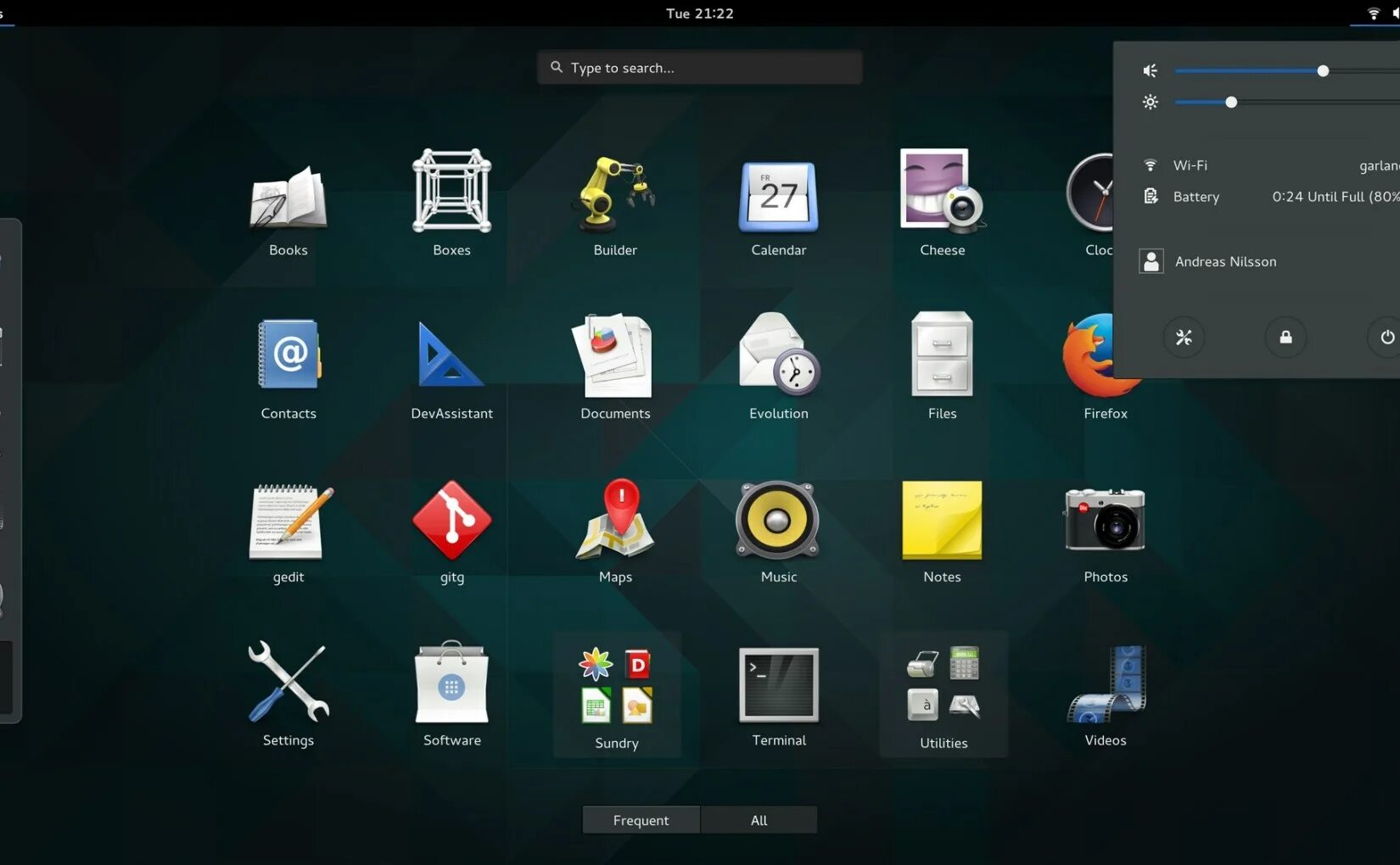
Task: Open the Battery status entry
Action: pos(1269,197)
